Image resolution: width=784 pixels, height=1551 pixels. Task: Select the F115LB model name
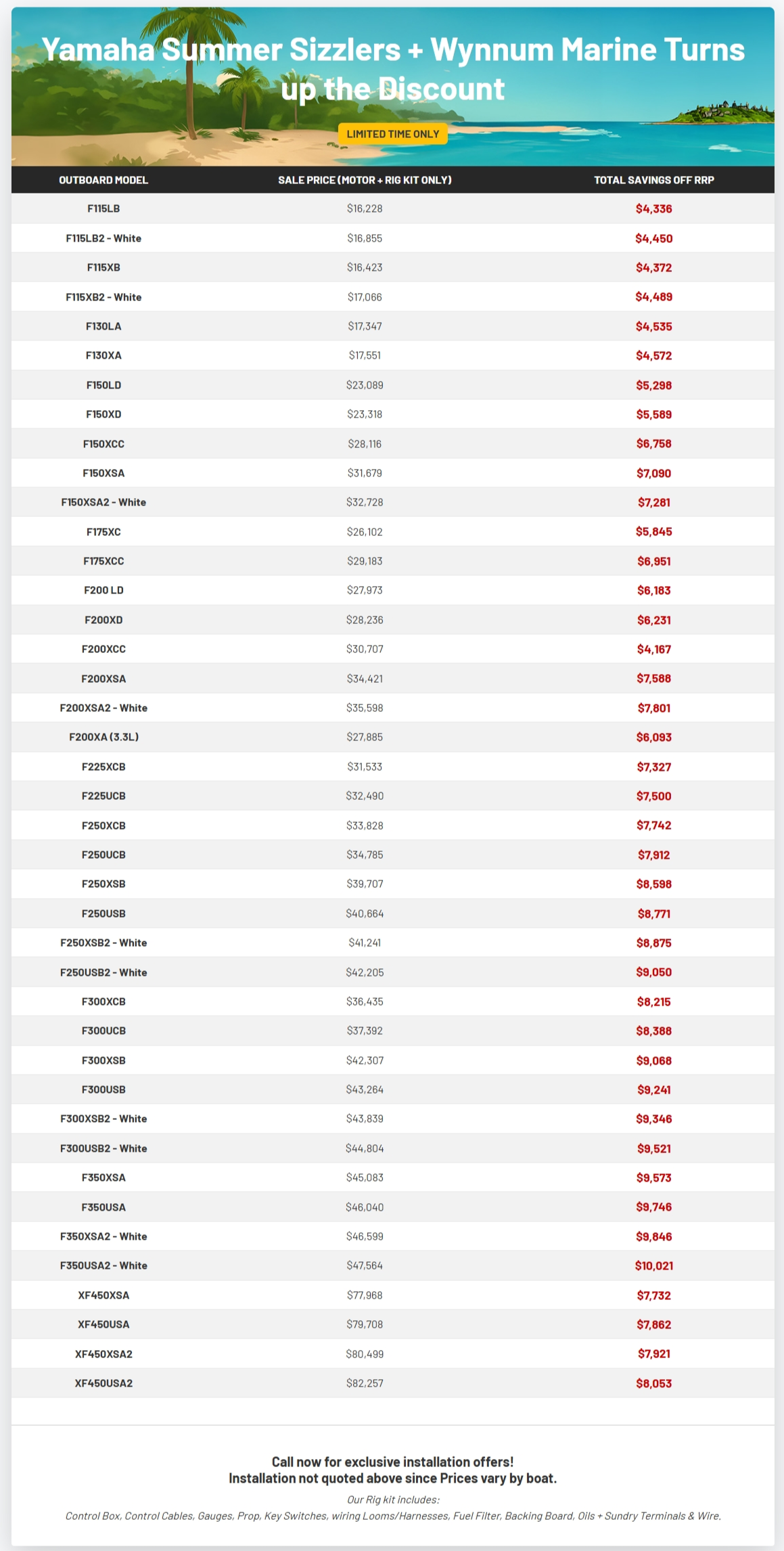(103, 208)
